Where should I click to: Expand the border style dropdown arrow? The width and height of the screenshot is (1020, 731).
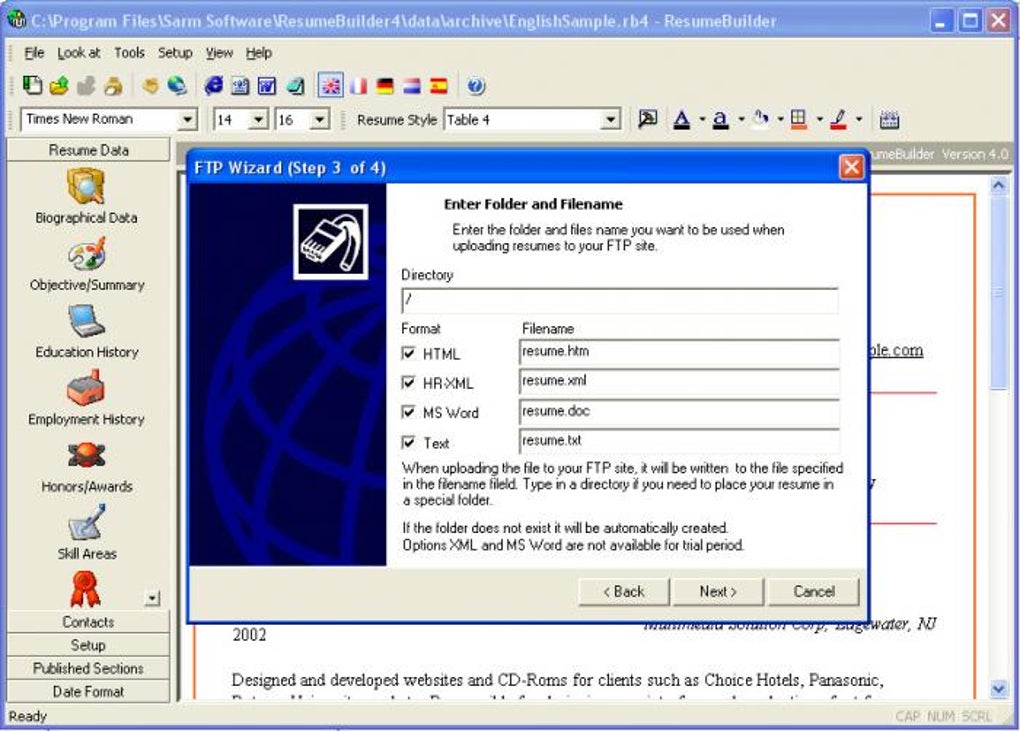pos(819,120)
